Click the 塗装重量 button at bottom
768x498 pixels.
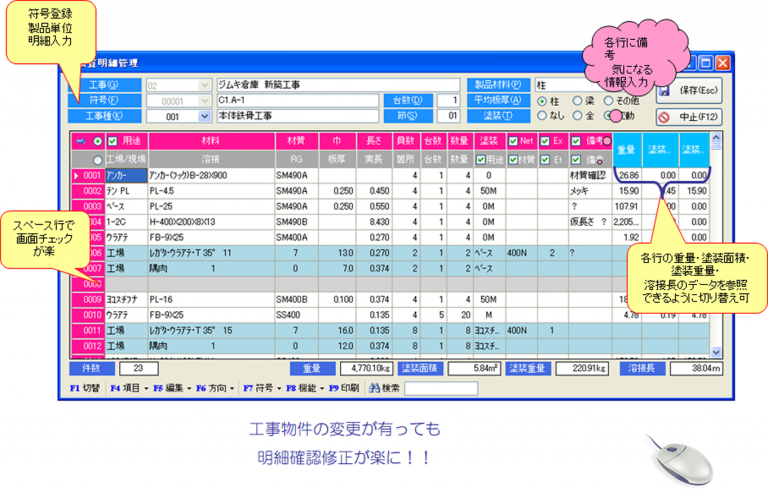point(528,368)
